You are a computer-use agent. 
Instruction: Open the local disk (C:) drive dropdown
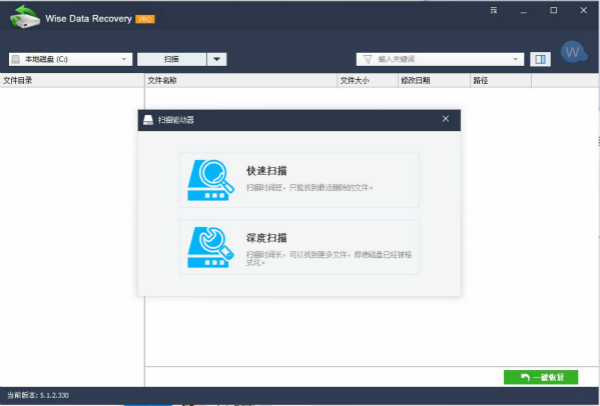69,59
